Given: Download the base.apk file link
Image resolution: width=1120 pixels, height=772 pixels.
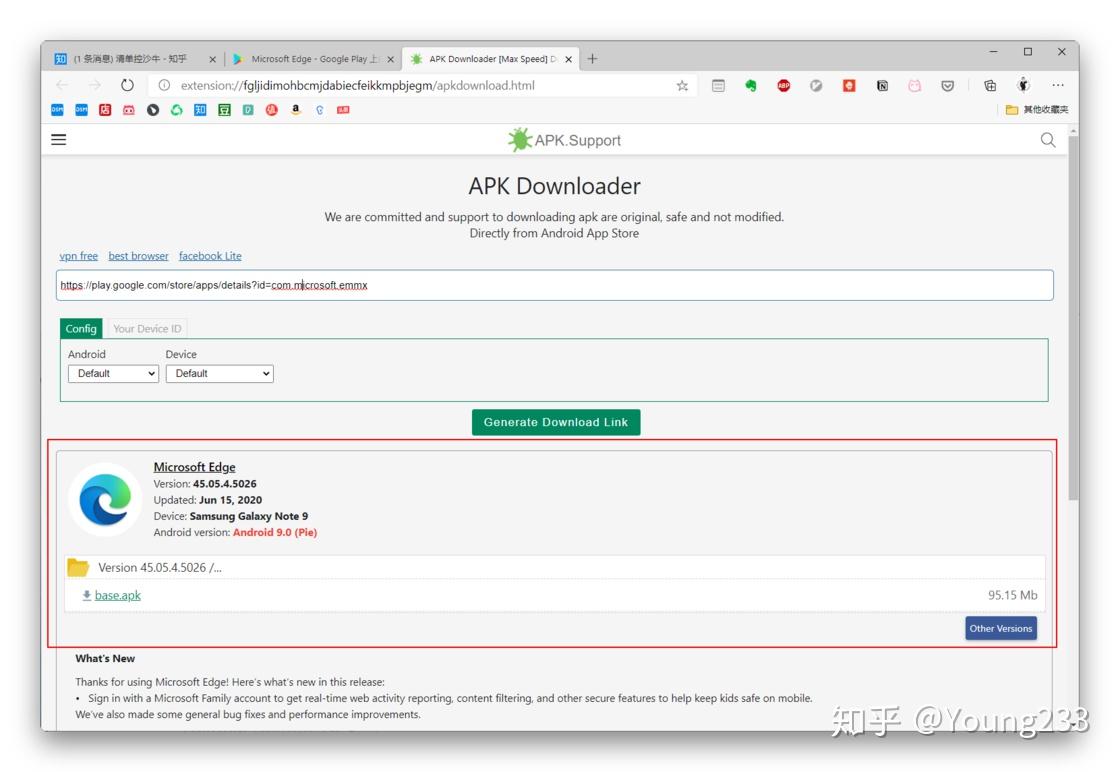Looking at the screenshot, I should tap(118, 595).
